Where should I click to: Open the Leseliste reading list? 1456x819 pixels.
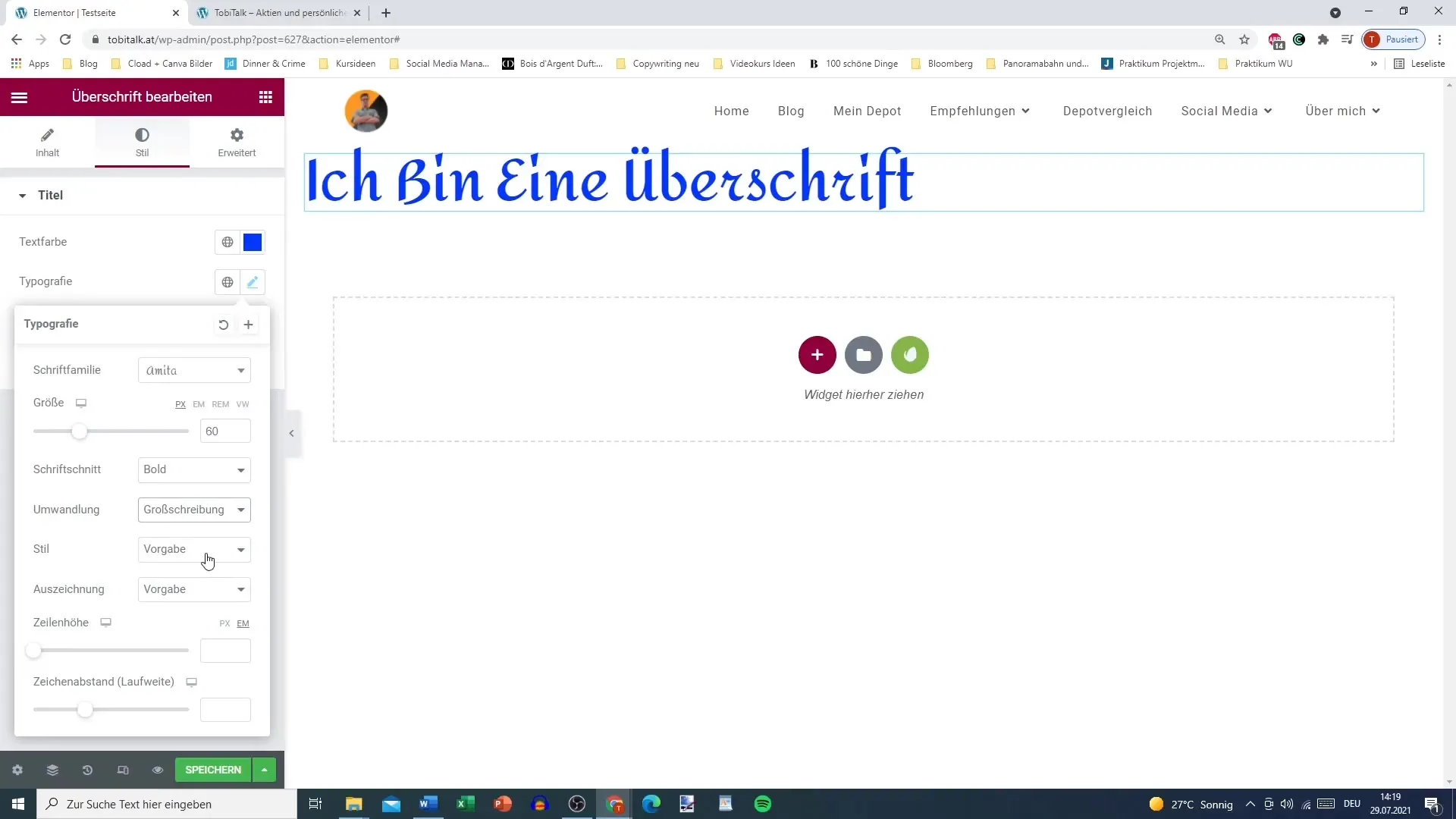[x=1420, y=64]
